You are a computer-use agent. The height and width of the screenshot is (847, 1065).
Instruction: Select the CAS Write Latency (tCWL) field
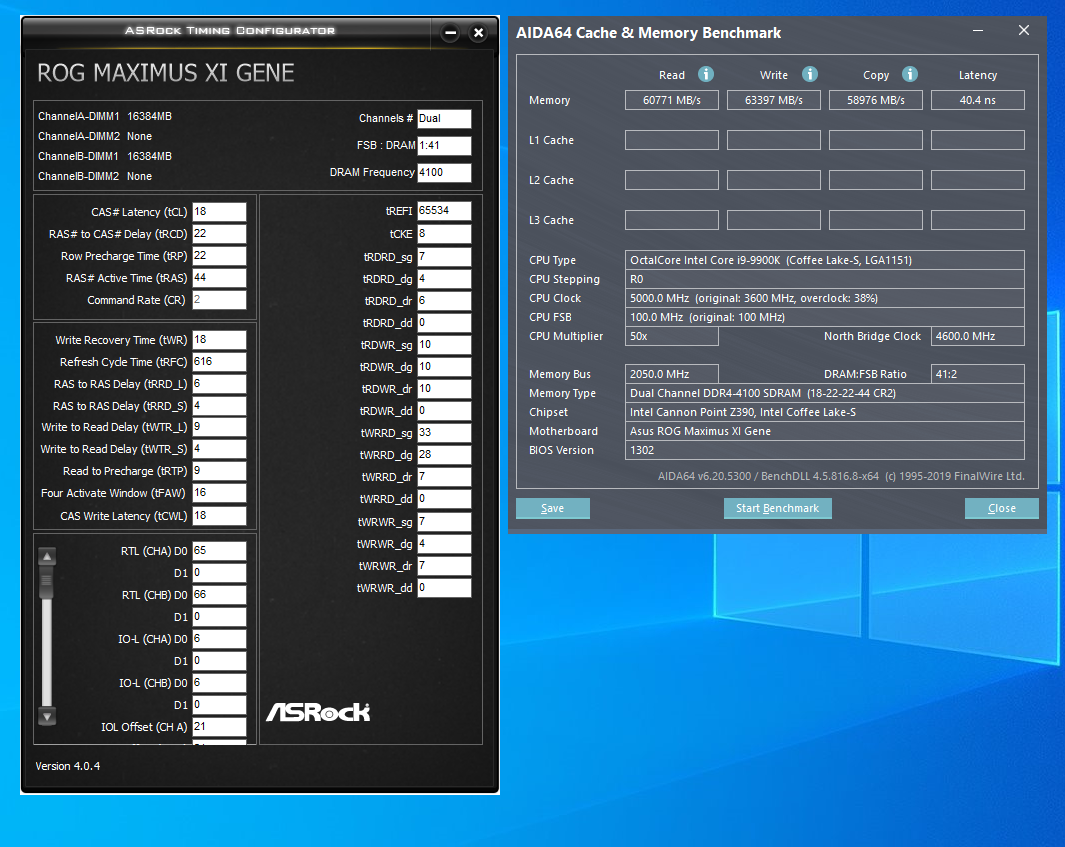point(219,516)
